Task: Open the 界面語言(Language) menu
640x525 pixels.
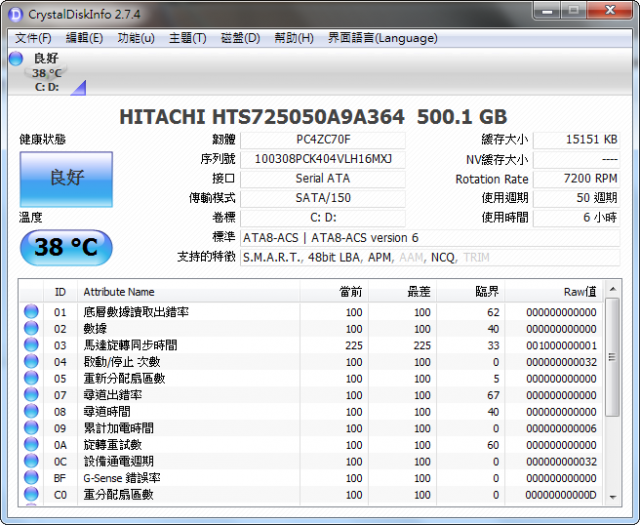Action: (382, 38)
